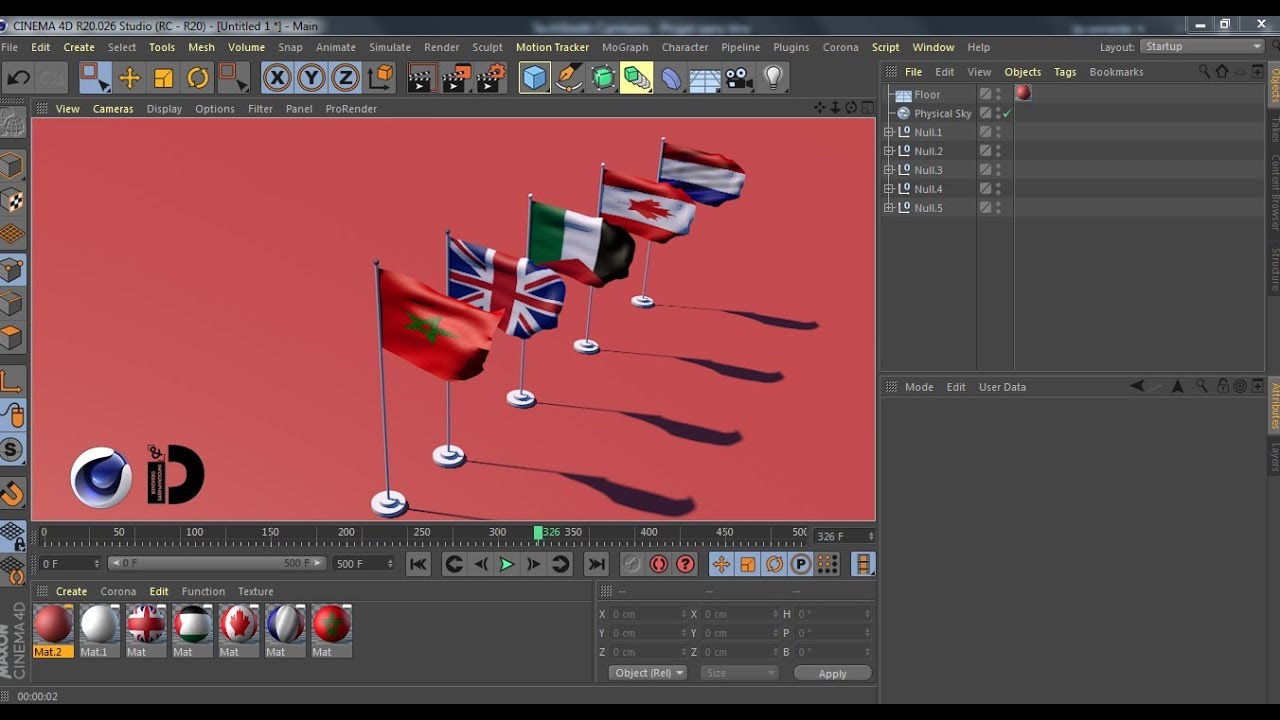1280x720 pixels.
Task: Click Record Active Objects key icon
Action: click(x=632, y=564)
